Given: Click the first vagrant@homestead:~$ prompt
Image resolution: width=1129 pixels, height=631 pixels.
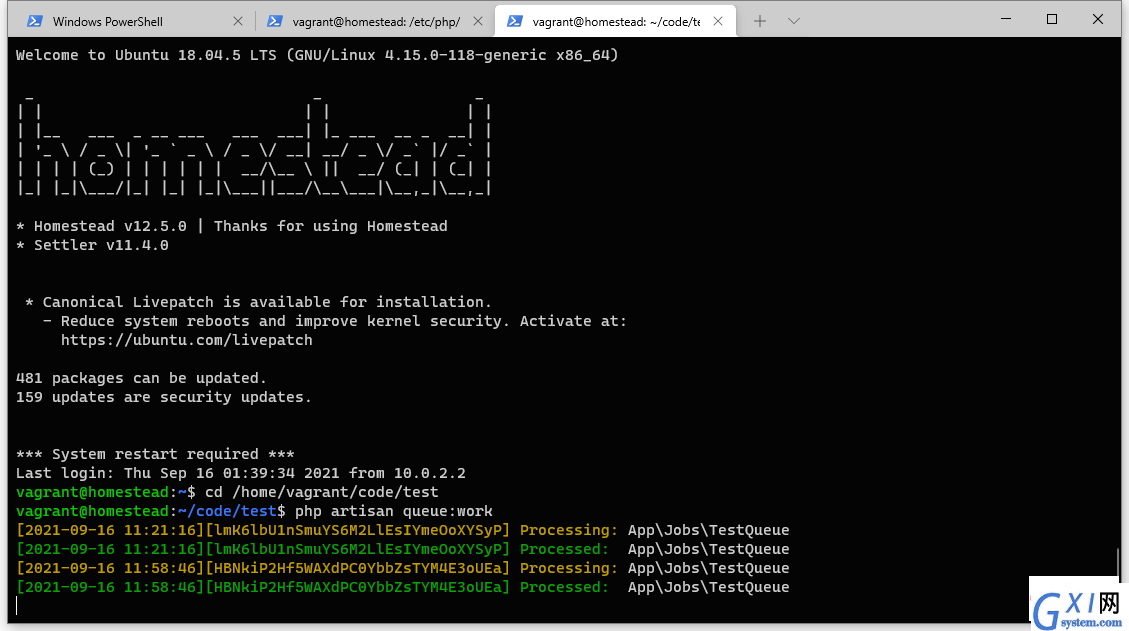Looking at the screenshot, I should pyautogui.click(x=106, y=492).
